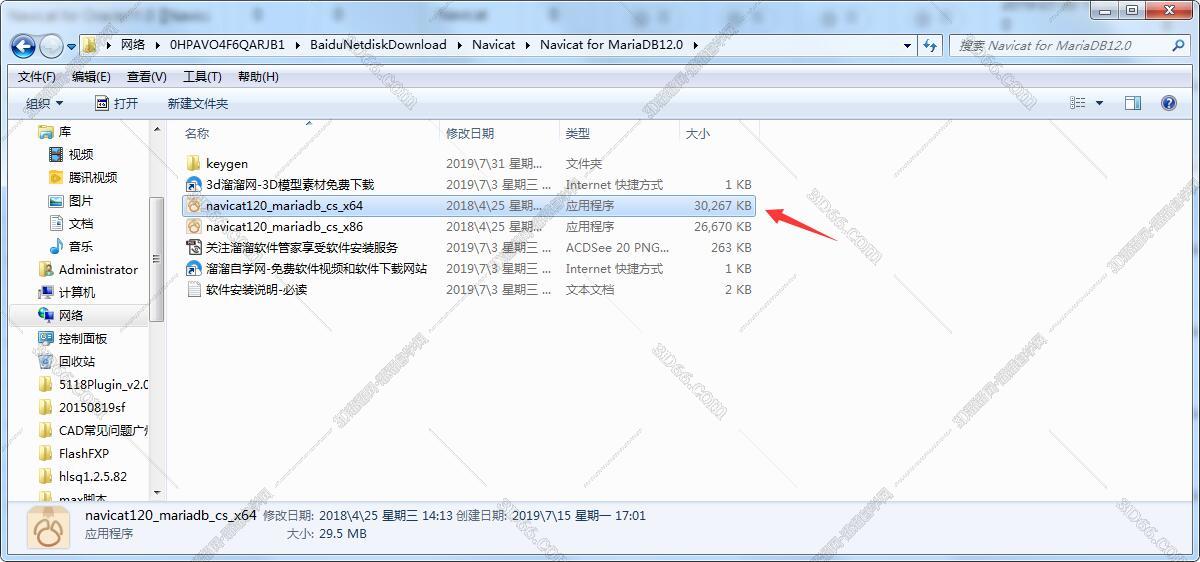Open 回收站 in the navigation pane
The width and height of the screenshot is (1200, 562).
77,361
